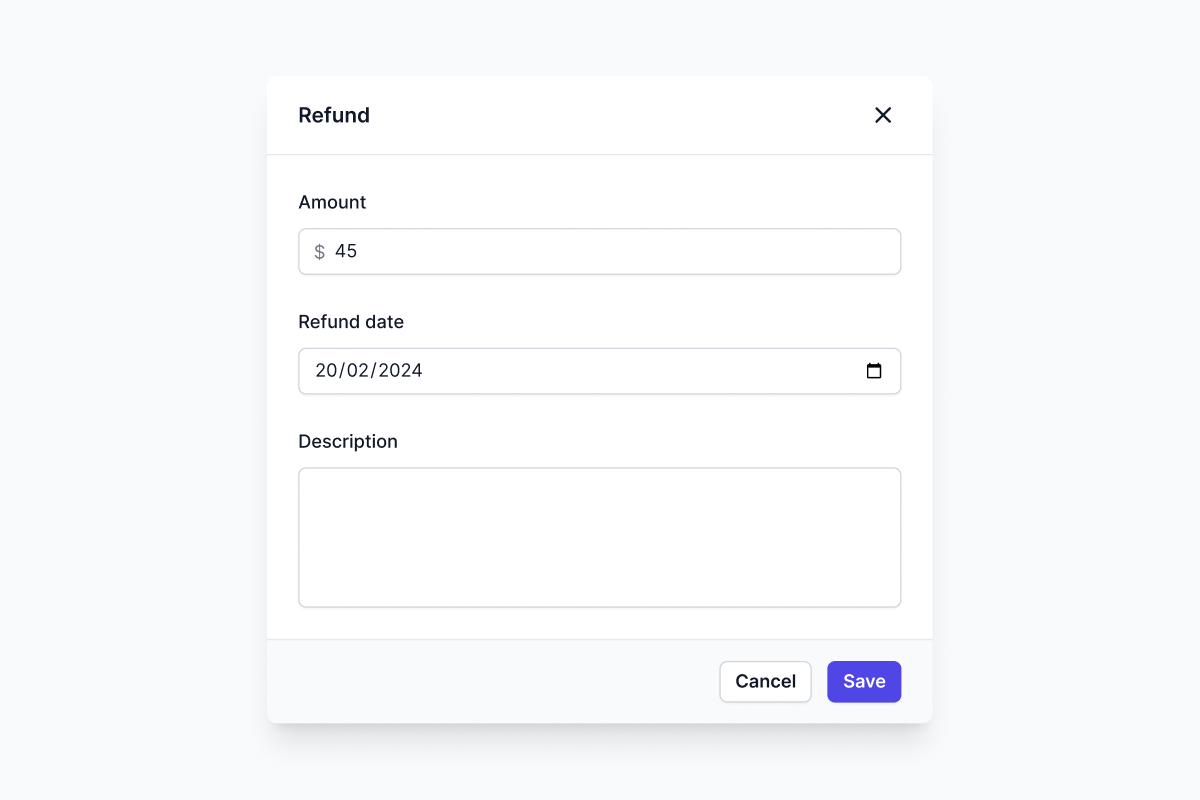The height and width of the screenshot is (800, 1200).
Task: Select the month segment "02" in the date
Action: [359, 371]
